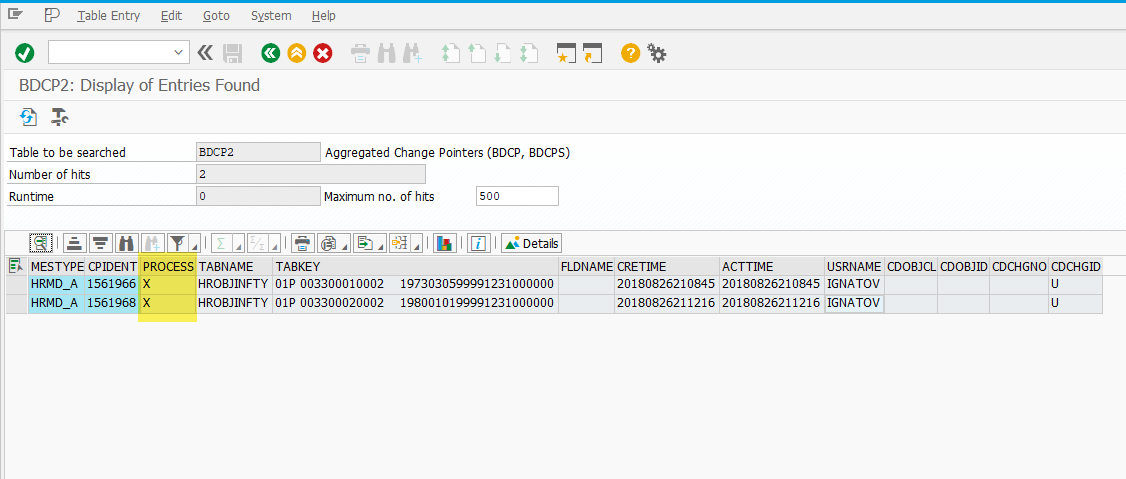Screen dimensions: 1126x479
Task: Click the USRNAME column header
Action: (854, 266)
